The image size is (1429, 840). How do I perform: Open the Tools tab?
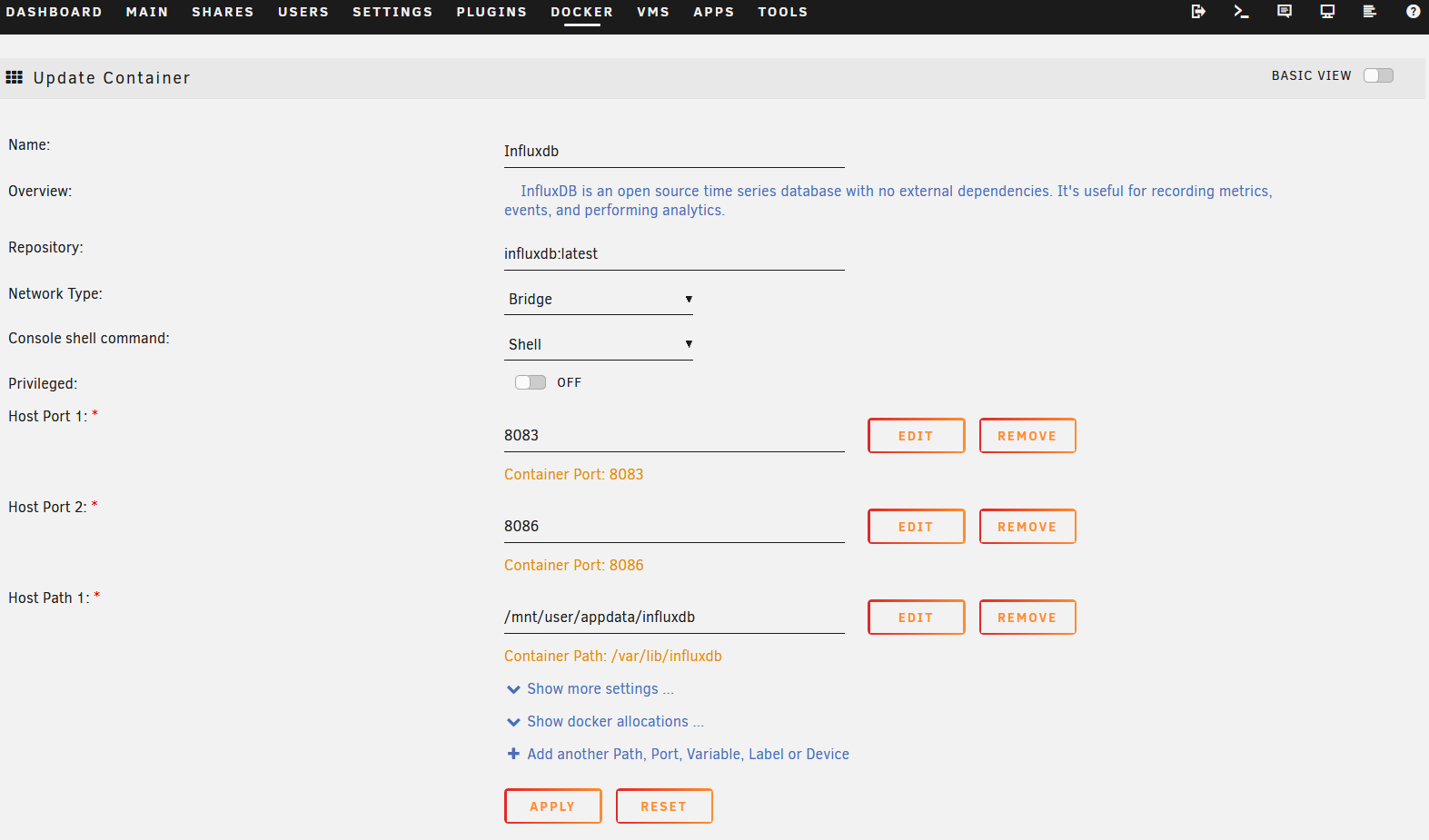pyautogui.click(x=782, y=12)
